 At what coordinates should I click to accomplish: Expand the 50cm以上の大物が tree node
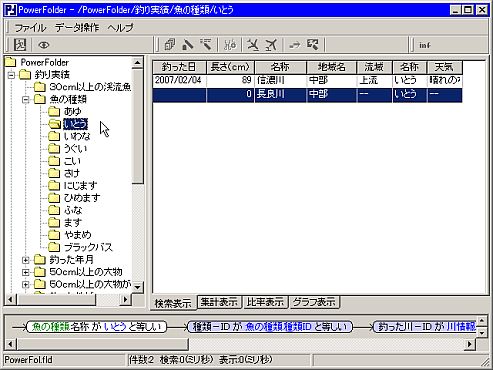pos(26,284)
